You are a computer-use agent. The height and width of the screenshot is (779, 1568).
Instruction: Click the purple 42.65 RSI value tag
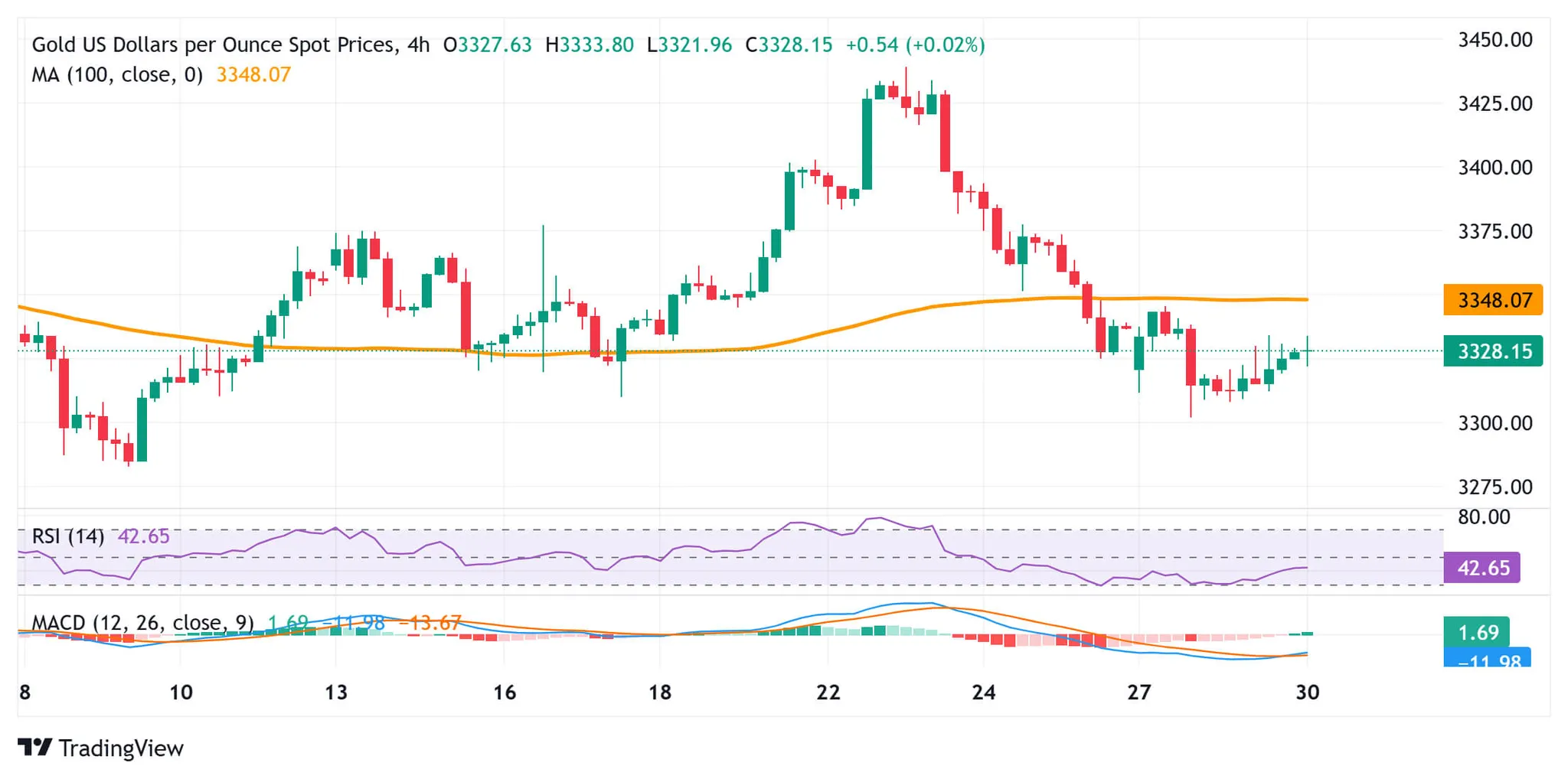[1481, 568]
